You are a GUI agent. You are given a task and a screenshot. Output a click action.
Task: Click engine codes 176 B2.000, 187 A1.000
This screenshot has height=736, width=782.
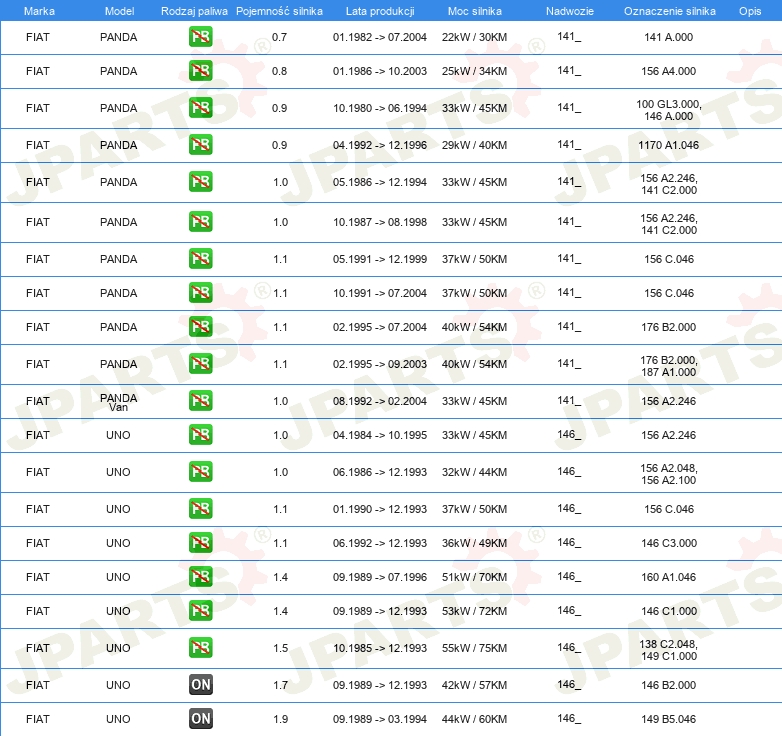tap(669, 366)
